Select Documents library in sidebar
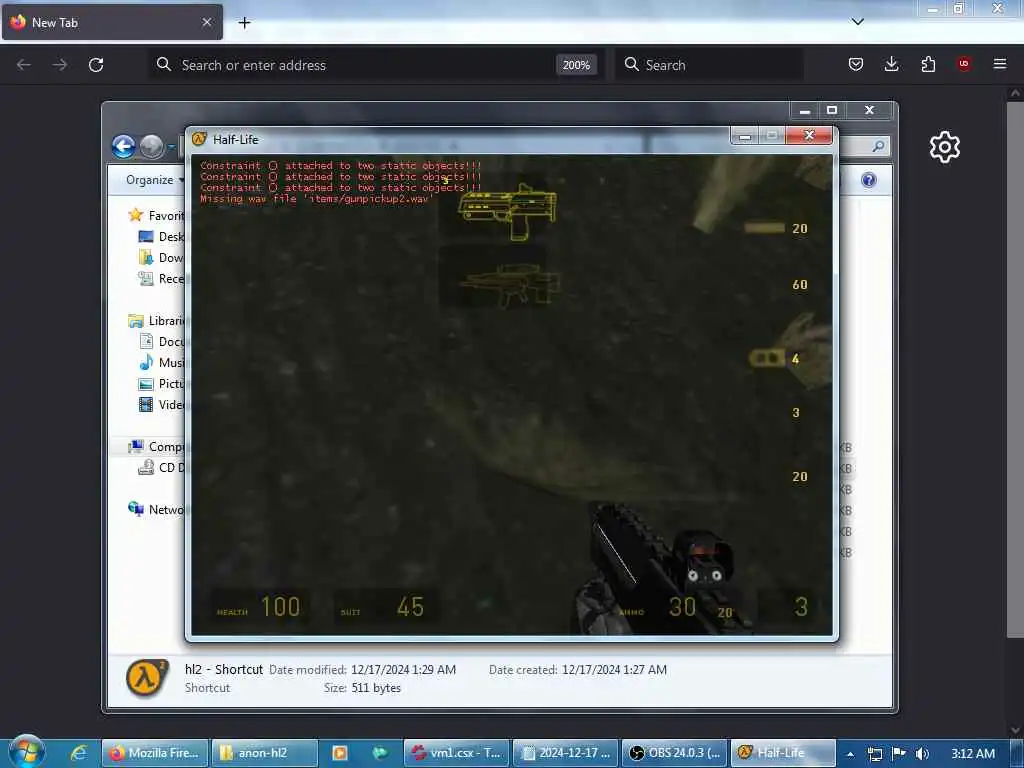This screenshot has height=768, width=1024. click(x=162, y=341)
